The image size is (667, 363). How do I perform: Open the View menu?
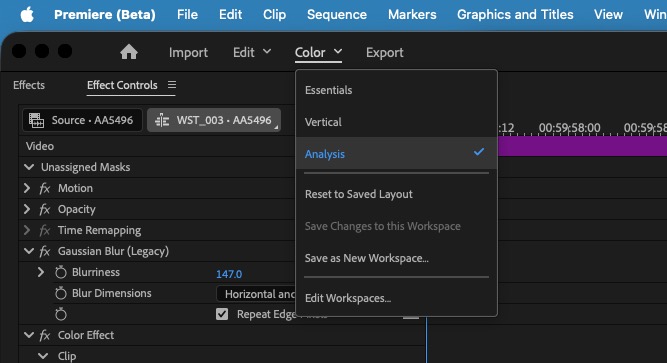pyautogui.click(x=608, y=14)
